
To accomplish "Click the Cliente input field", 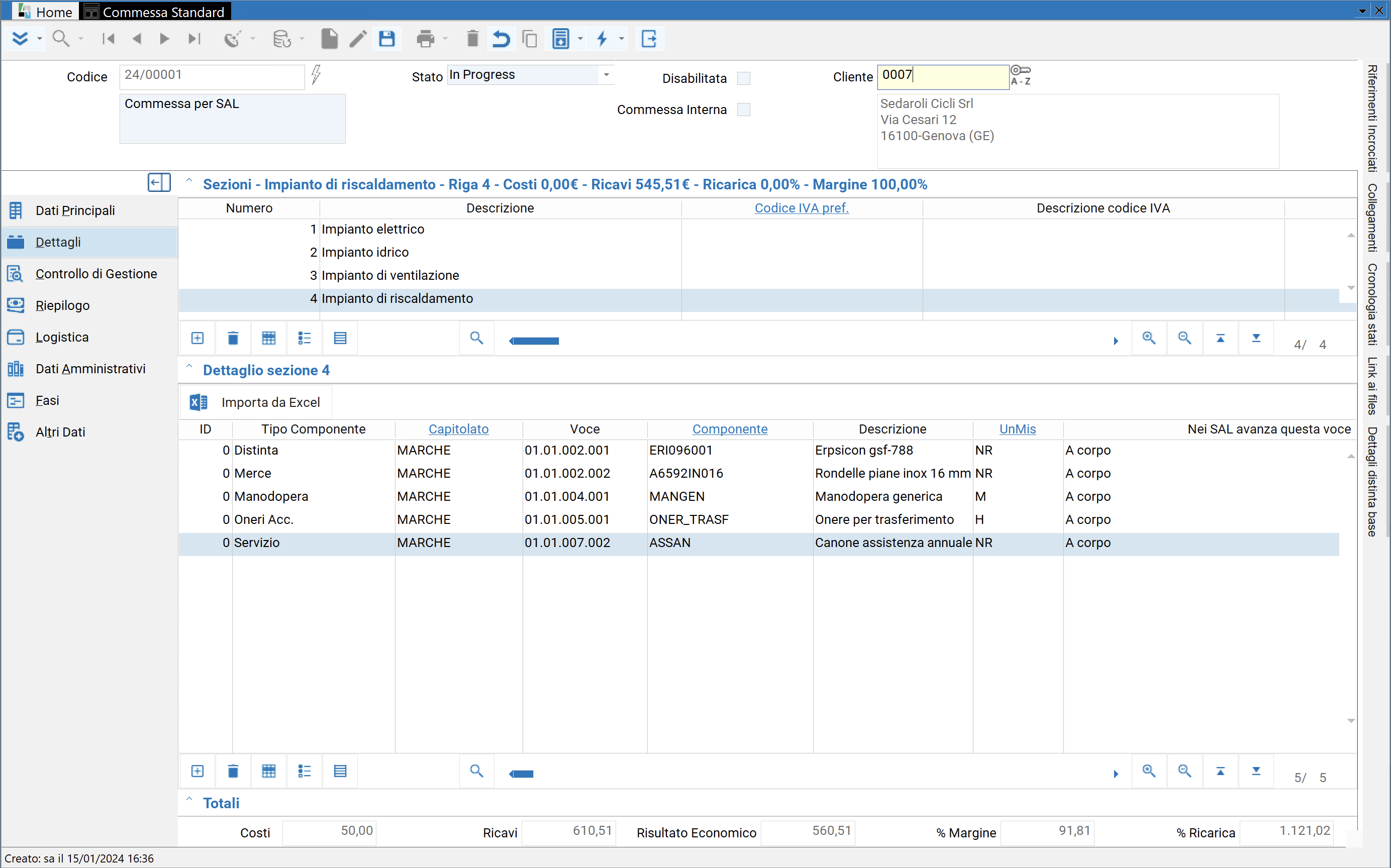I will point(943,76).
